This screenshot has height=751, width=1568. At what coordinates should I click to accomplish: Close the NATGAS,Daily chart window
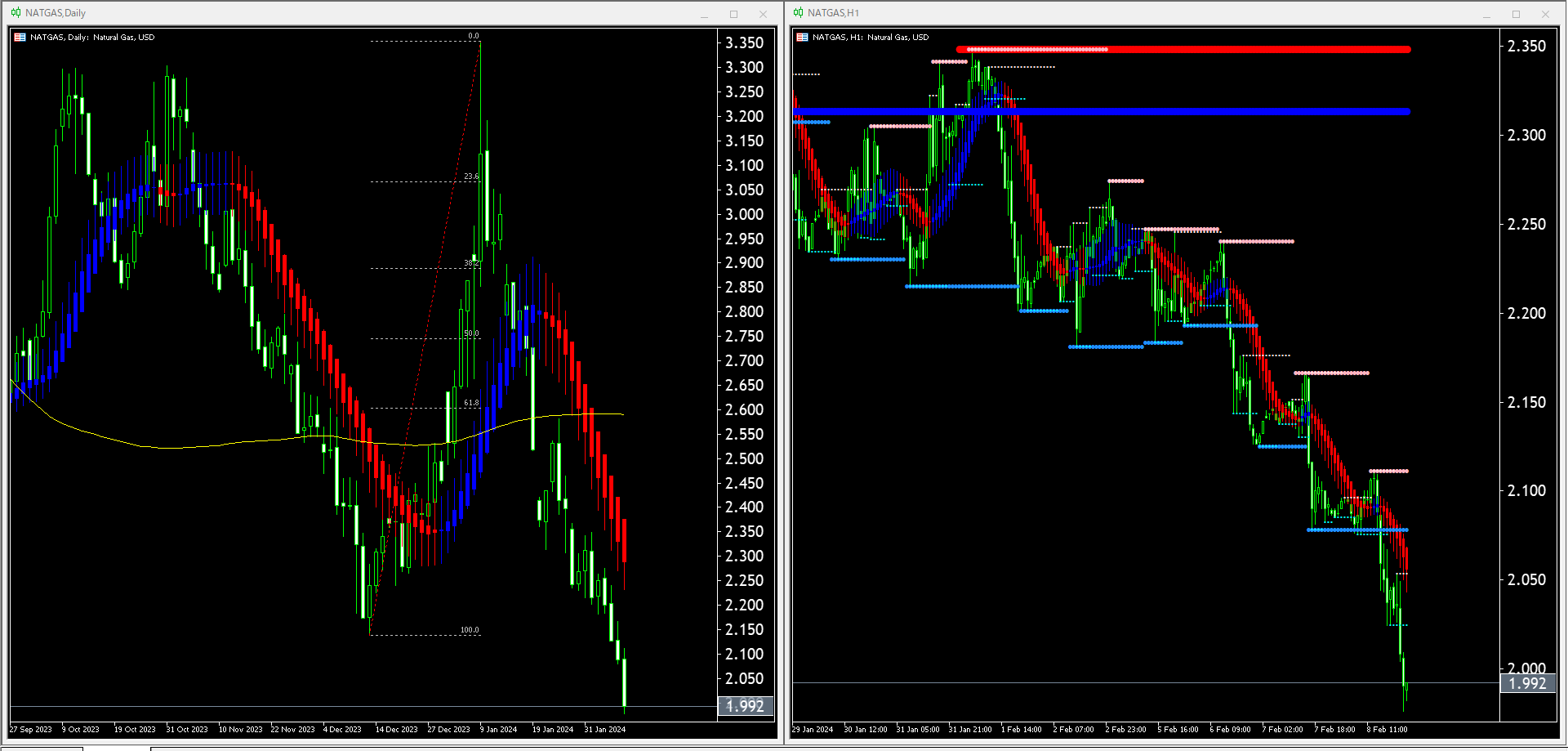point(763,14)
